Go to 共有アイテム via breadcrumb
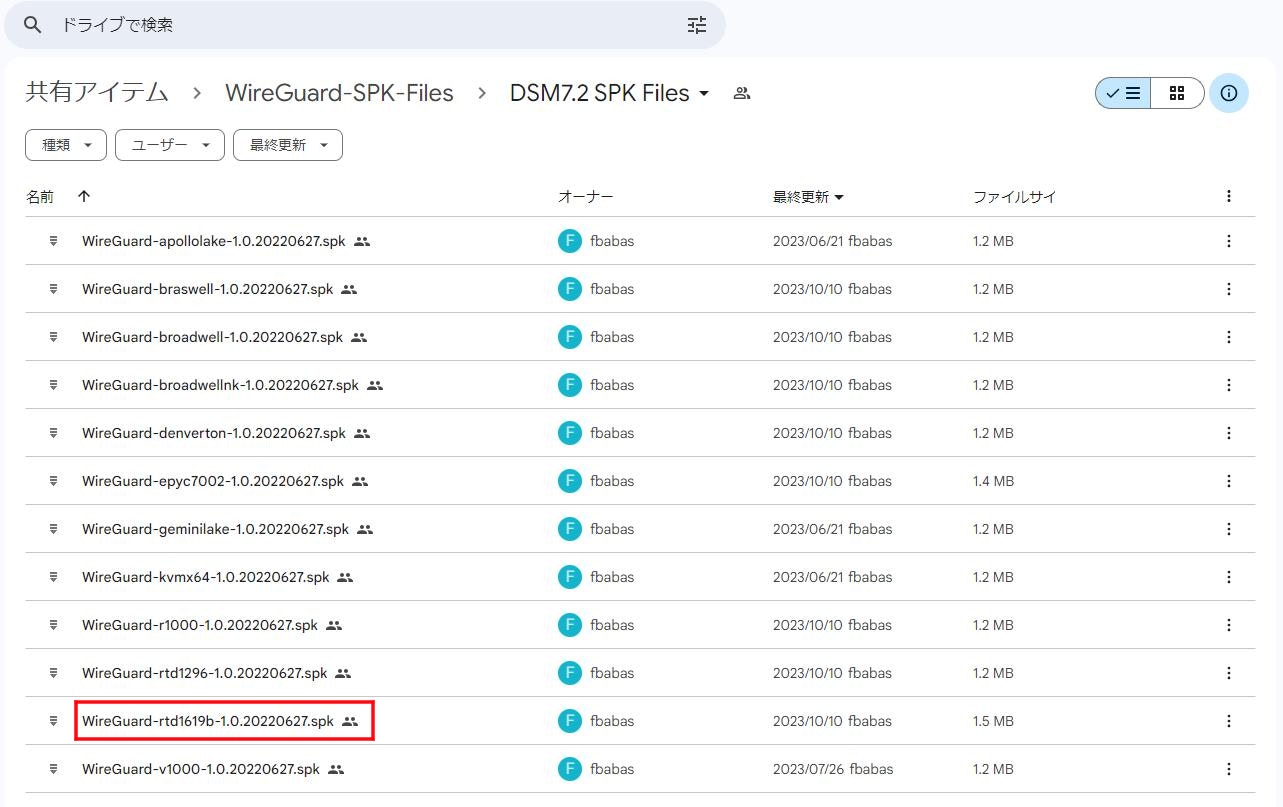Image resolution: width=1283 pixels, height=807 pixels. coord(94,92)
